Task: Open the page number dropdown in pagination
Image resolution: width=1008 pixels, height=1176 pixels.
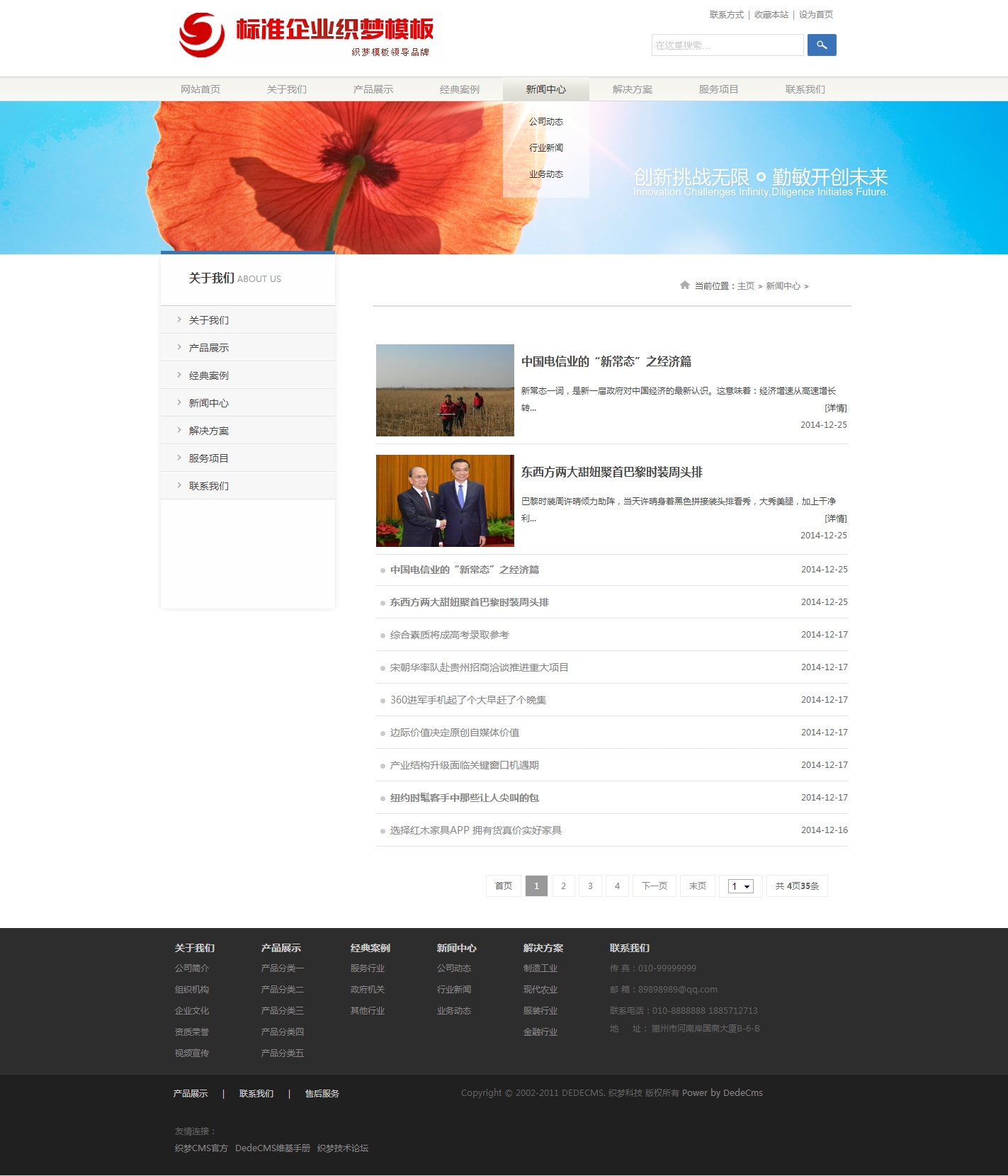Action: coord(740,886)
